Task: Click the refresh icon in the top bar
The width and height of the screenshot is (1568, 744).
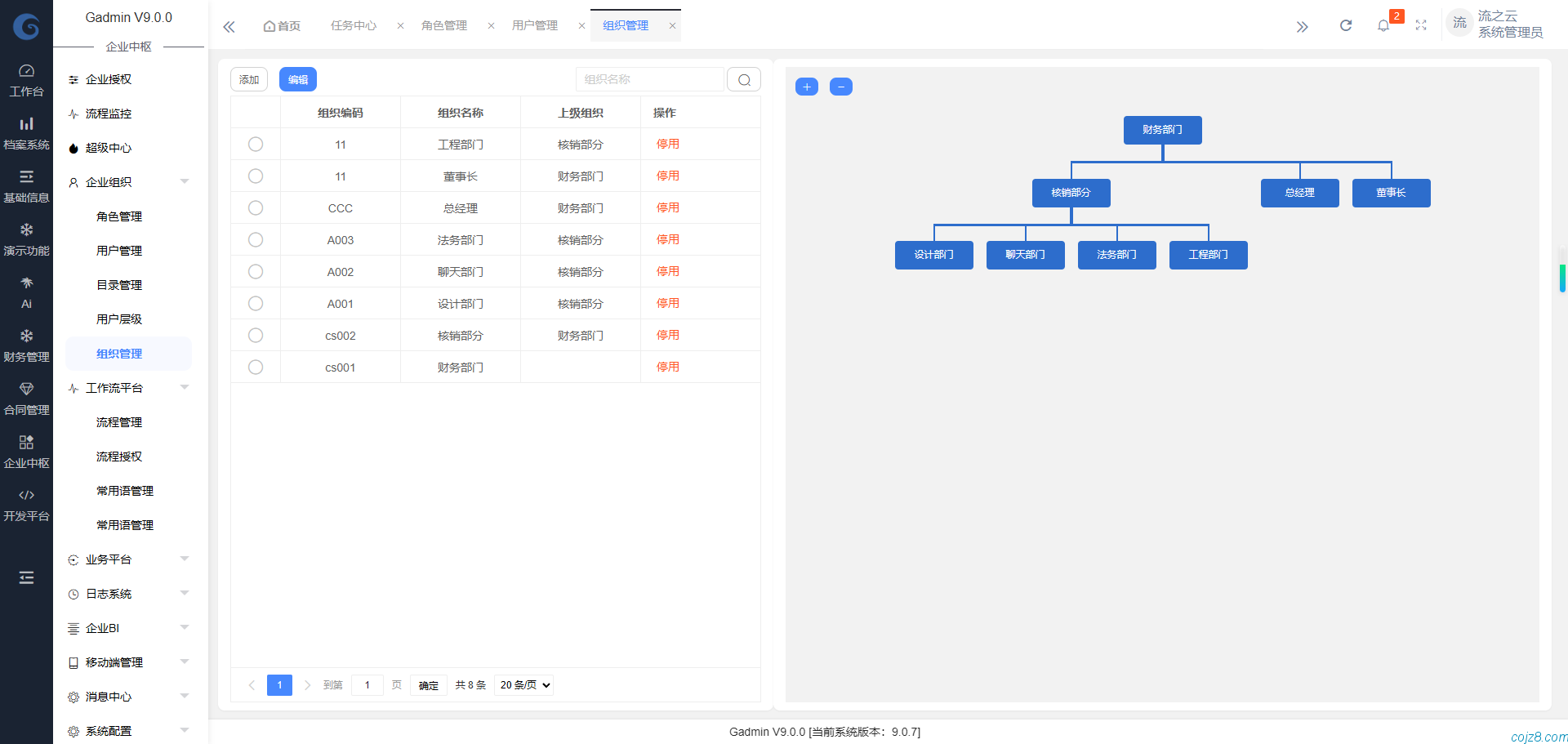Action: pos(1345,25)
